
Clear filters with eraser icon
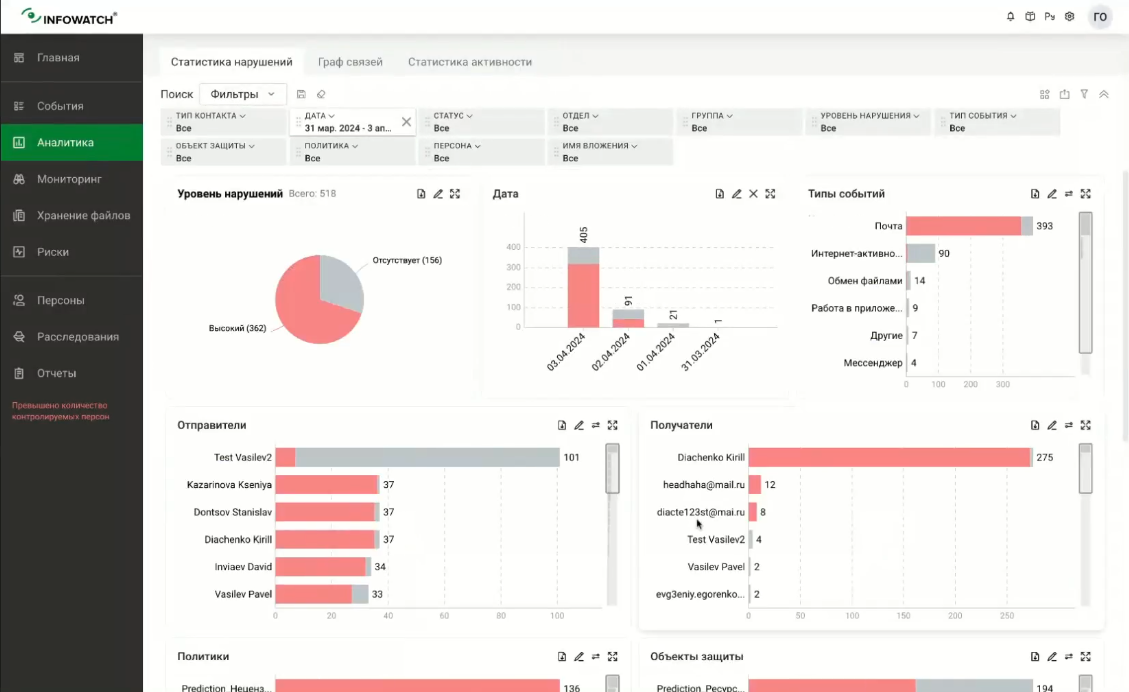click(321, 94)
